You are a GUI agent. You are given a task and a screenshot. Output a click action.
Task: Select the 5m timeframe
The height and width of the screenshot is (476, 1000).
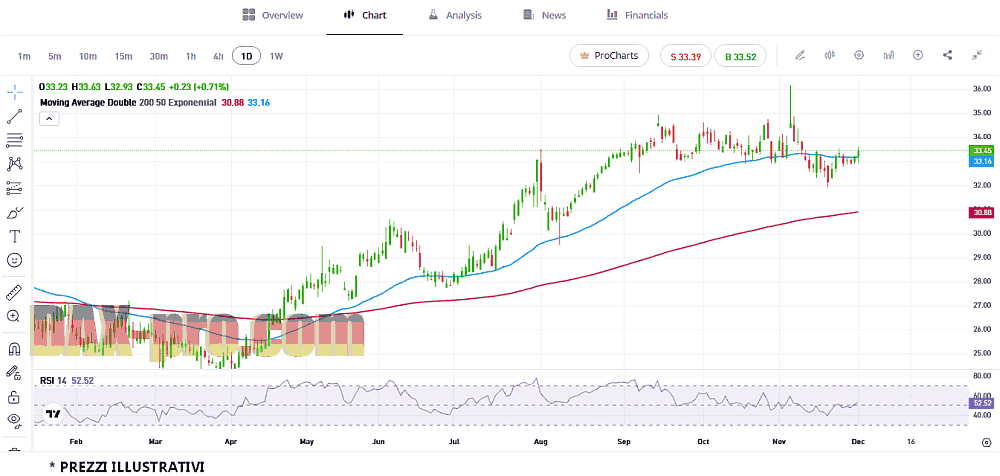[54, 56]
